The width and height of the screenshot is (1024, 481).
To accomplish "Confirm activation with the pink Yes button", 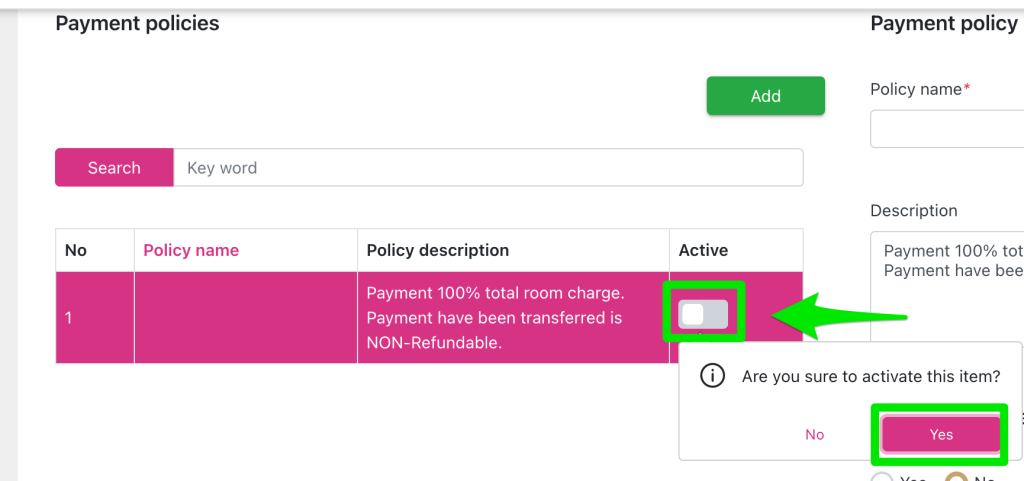I will click(x=940, y=434).
